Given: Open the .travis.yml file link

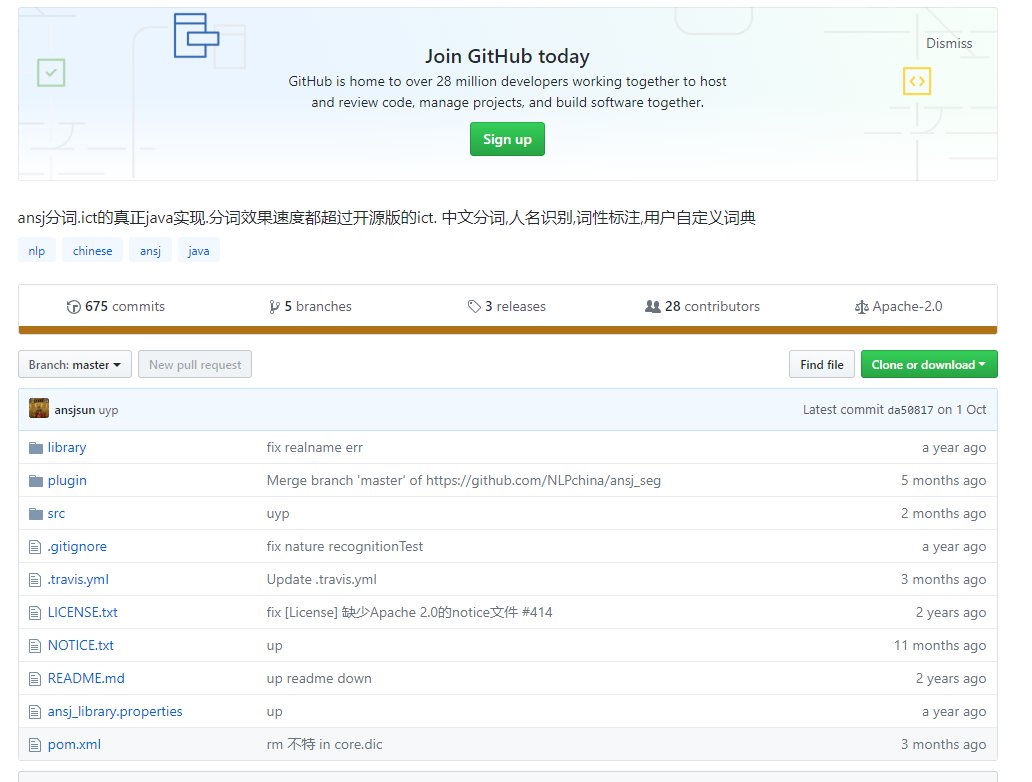Looking at the screenshot, I should (x=78, y=579).
